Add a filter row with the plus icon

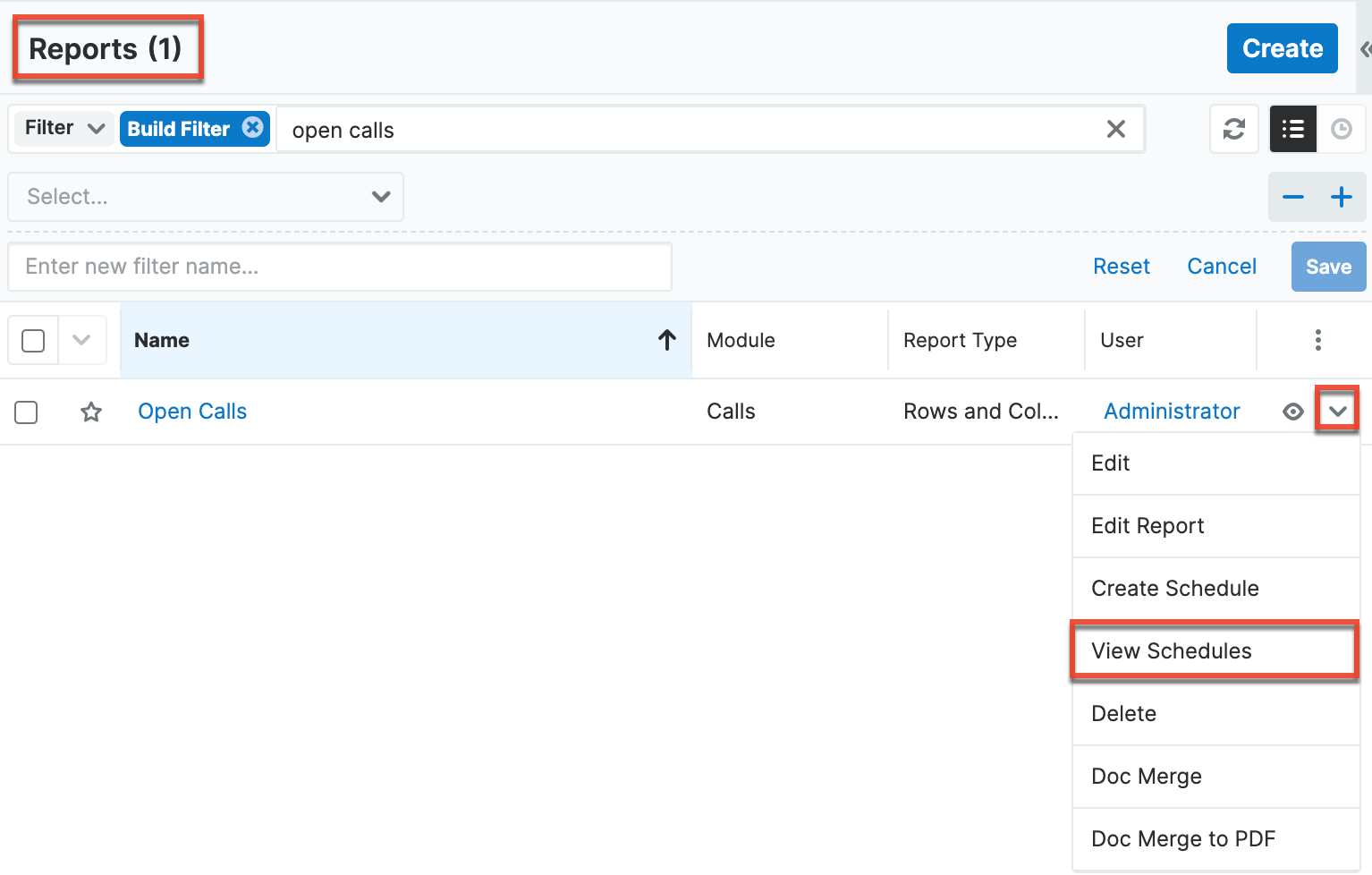1341,197
